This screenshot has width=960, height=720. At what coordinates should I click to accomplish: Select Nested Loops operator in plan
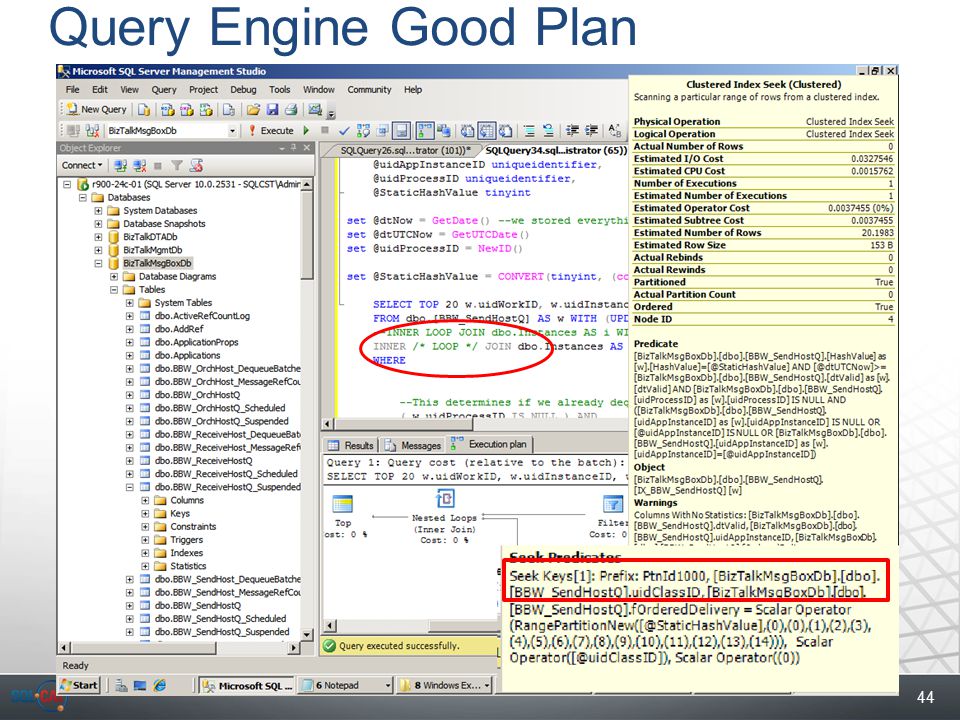tap(444, 516)
